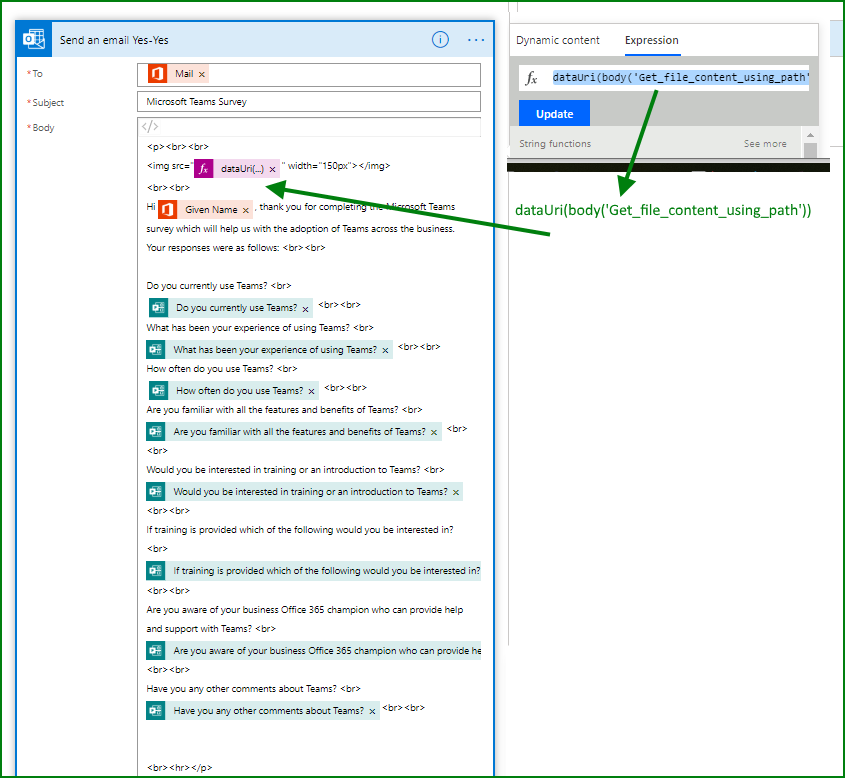Click the 'Are you aware of your business' token label

point(327,651)
